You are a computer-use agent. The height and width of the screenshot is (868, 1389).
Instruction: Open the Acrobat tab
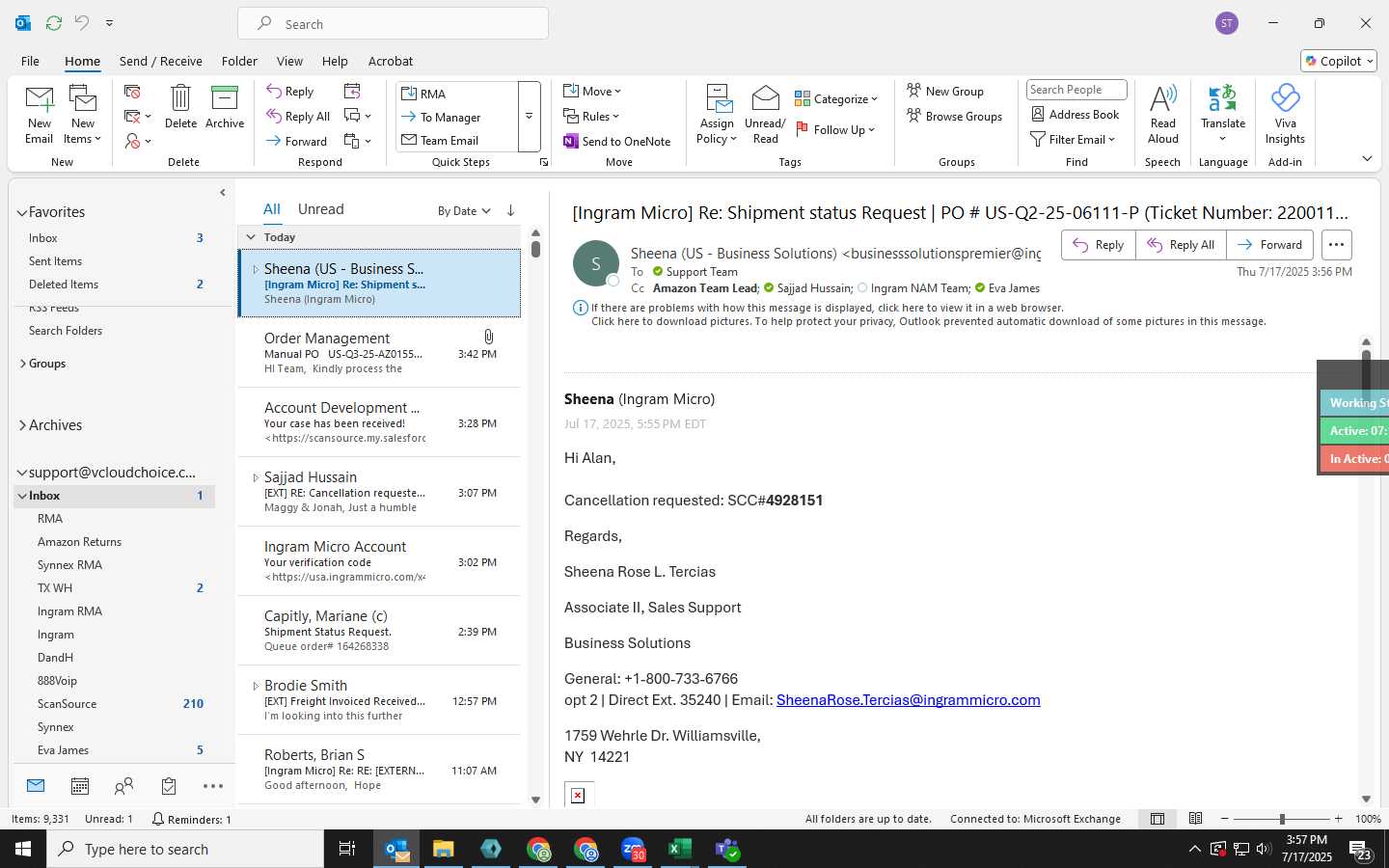point(391,61)
